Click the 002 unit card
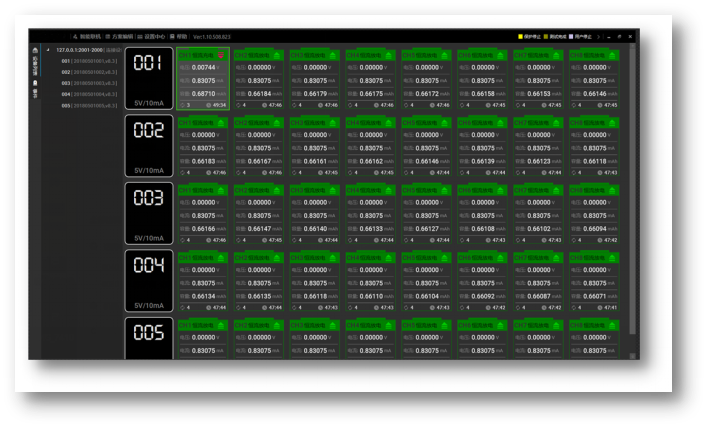 pos(149,146)
